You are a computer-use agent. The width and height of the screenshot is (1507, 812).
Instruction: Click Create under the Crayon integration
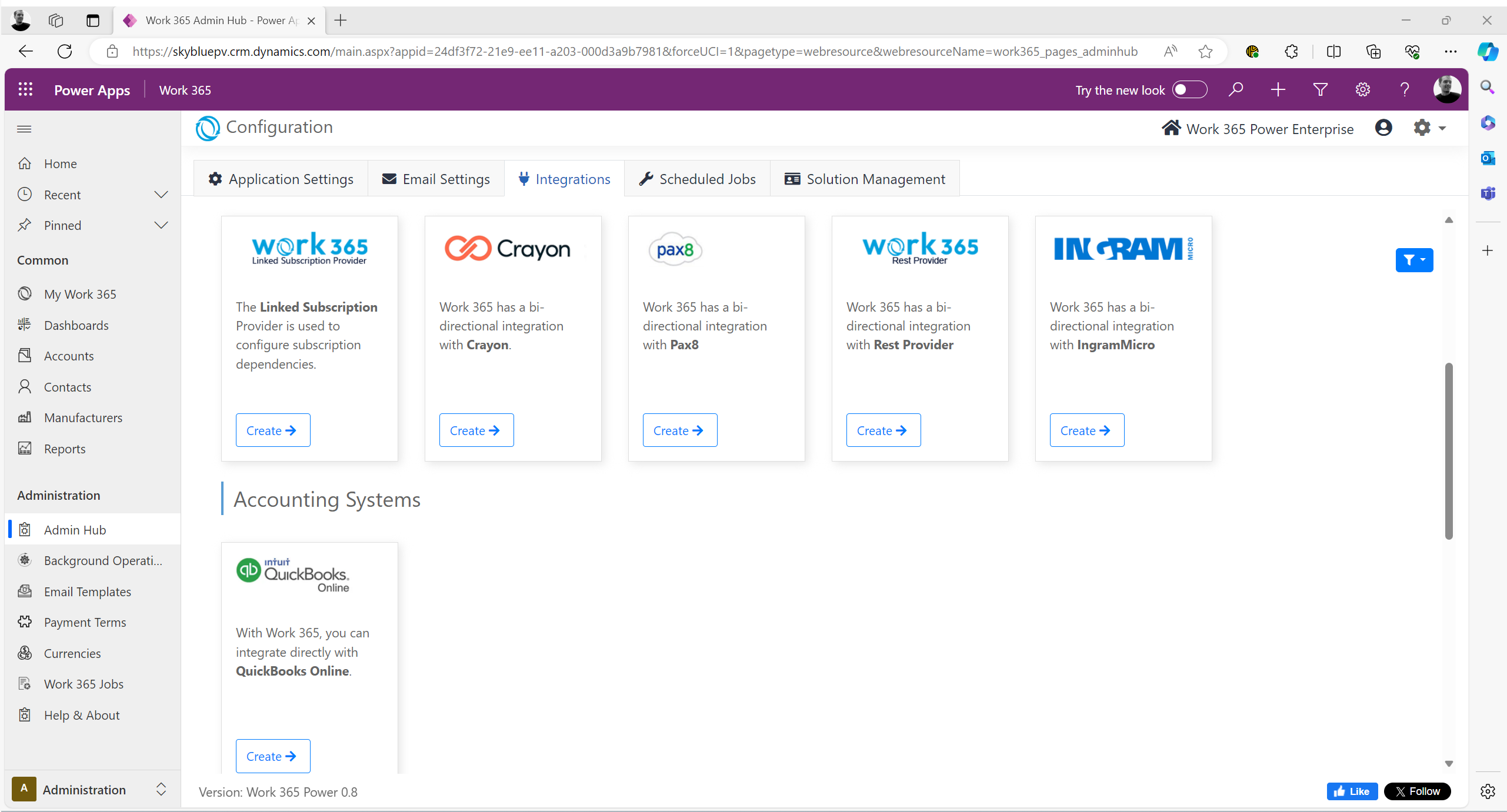pos(476,430)
